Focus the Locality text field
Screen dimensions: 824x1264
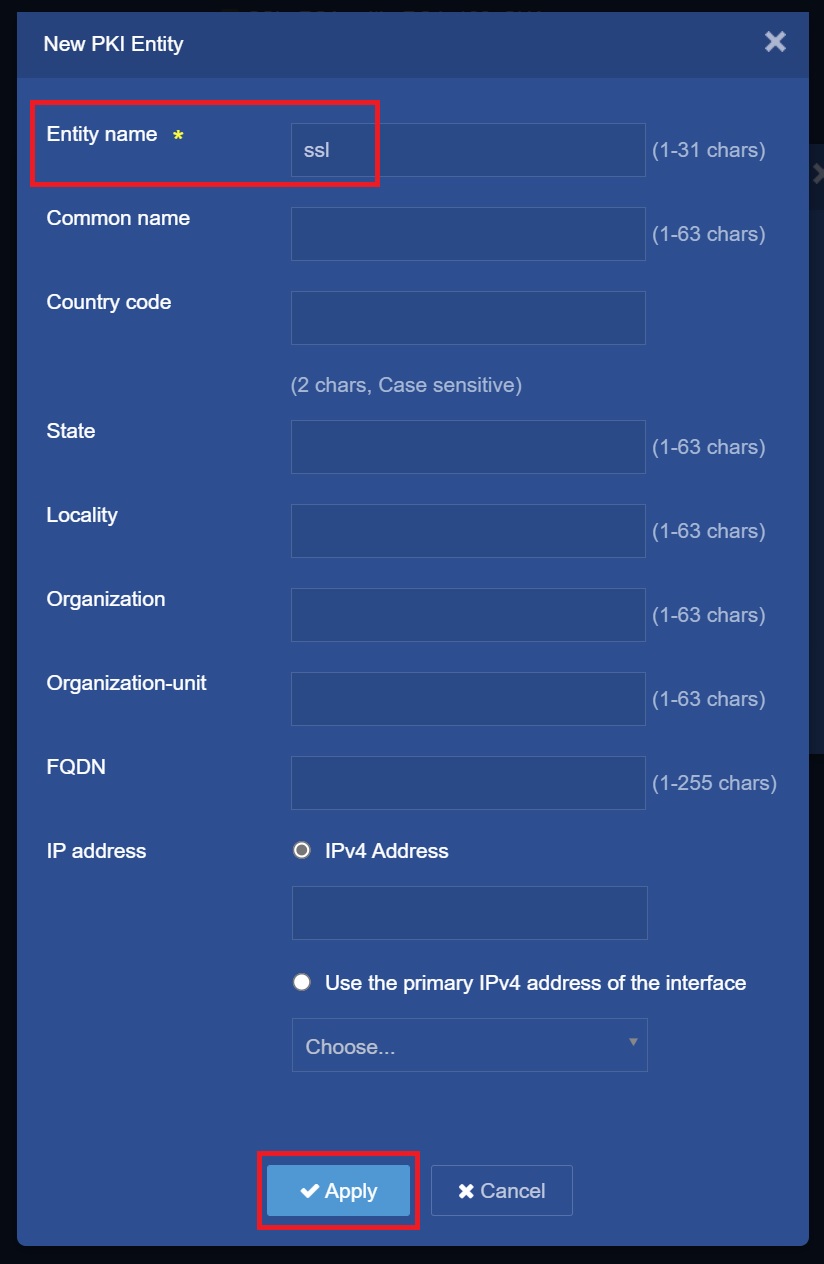point(468,531)
